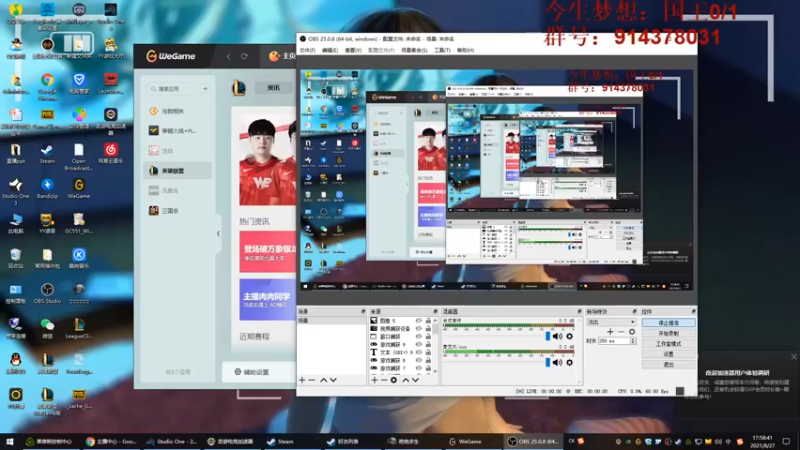Go back in WeGame window

[x=228, y=56]
